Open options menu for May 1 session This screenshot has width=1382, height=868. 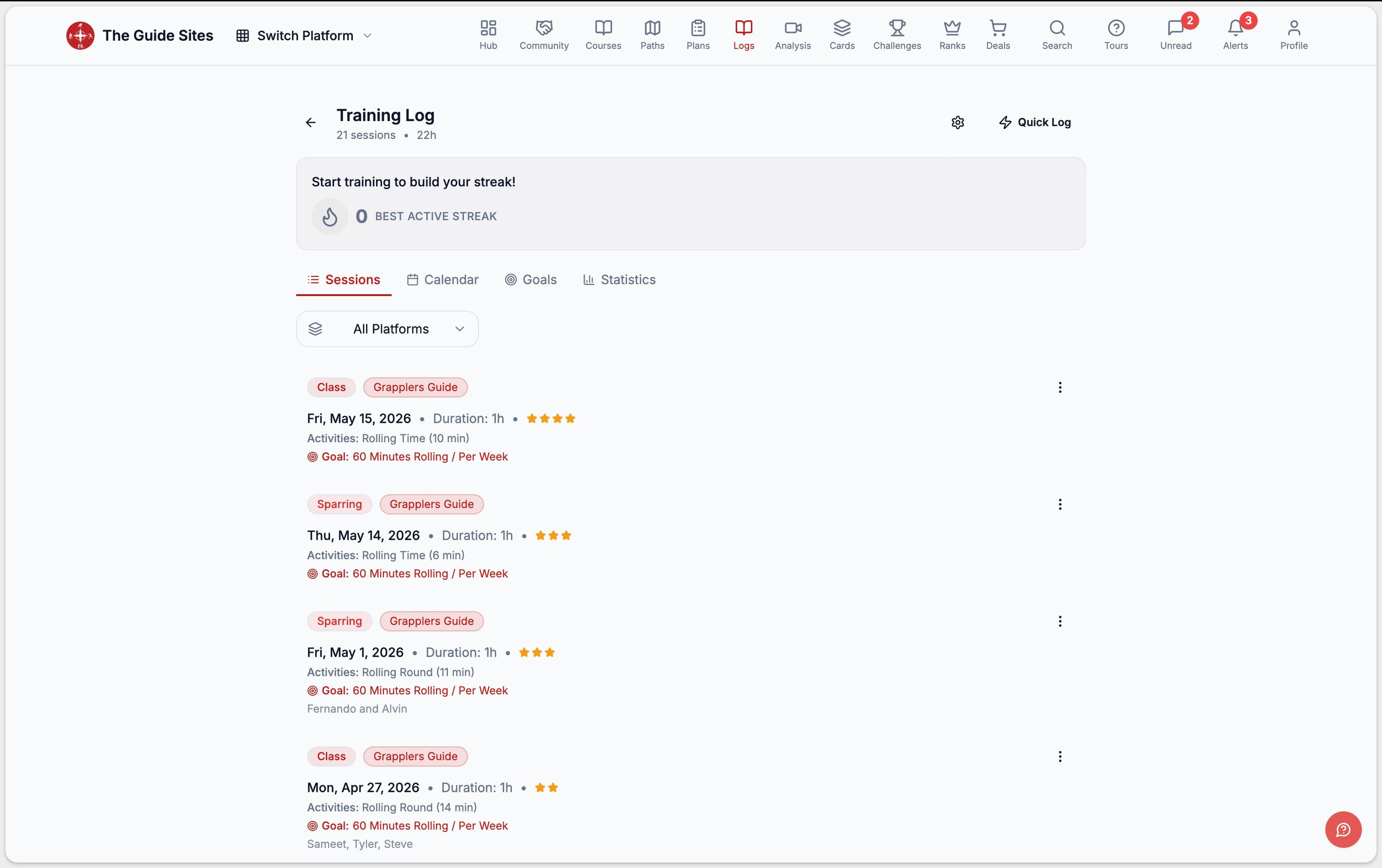(x=1060, y=621)
